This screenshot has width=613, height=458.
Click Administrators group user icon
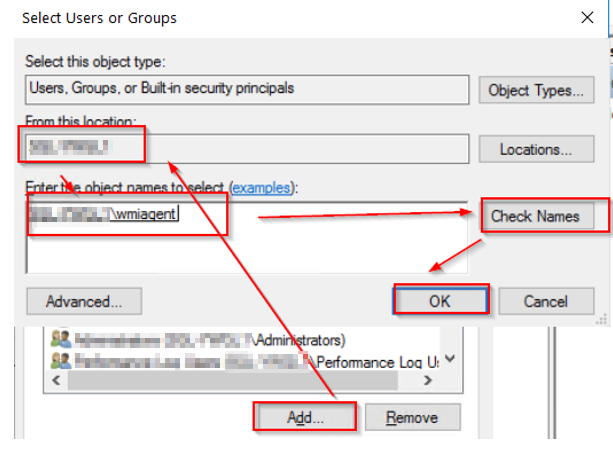click(x=61, y=339)
